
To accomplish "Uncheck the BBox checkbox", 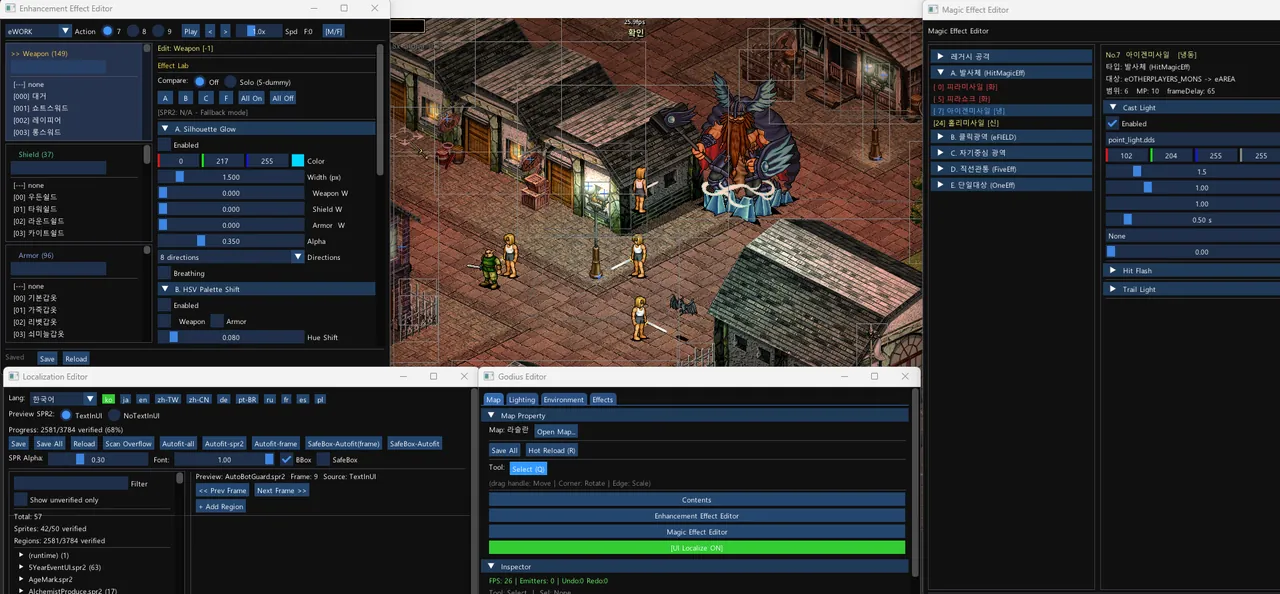I will [287, 459].
